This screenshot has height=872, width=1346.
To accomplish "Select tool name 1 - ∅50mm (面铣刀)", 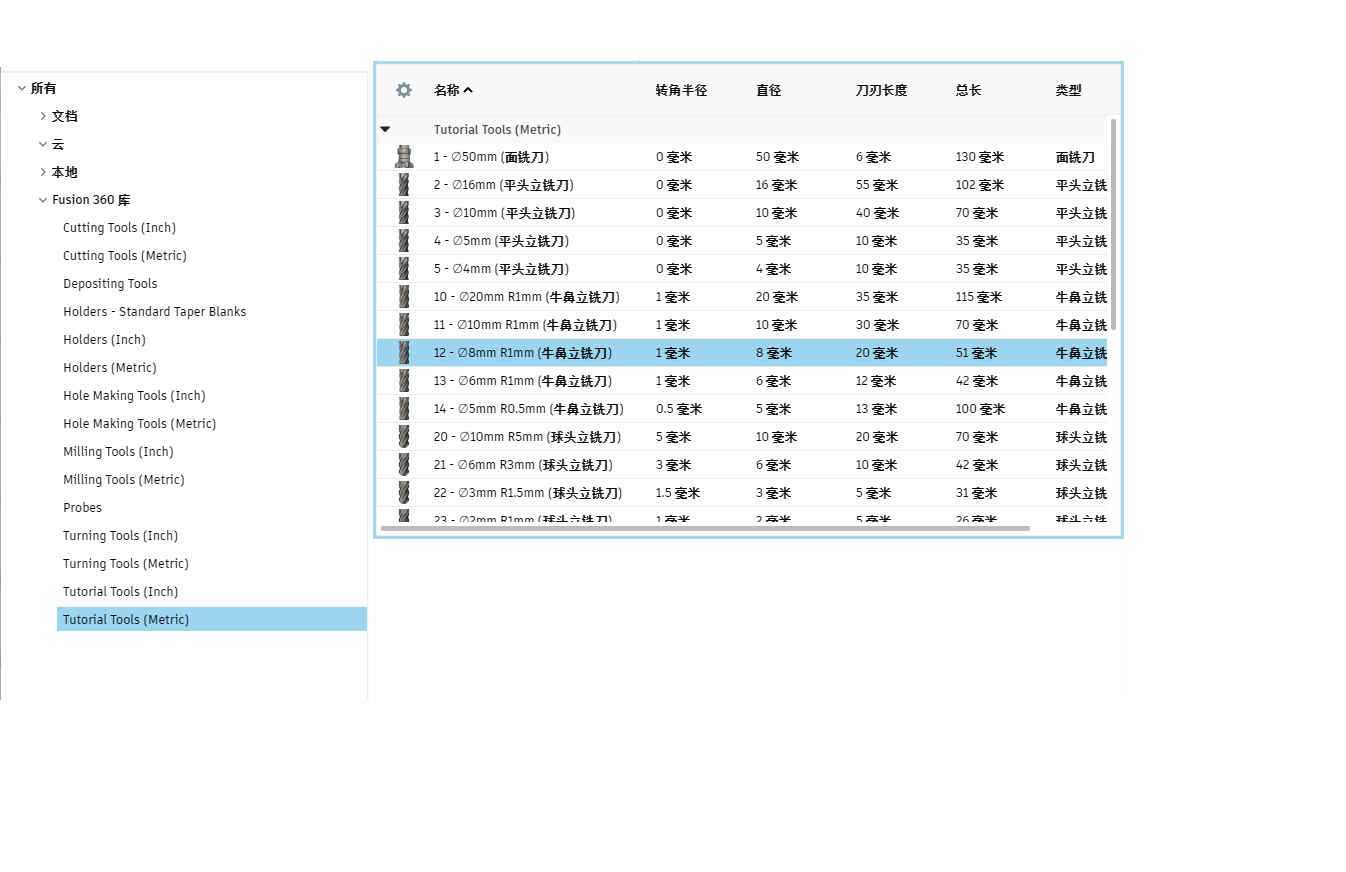I will [x=491, y=157].
